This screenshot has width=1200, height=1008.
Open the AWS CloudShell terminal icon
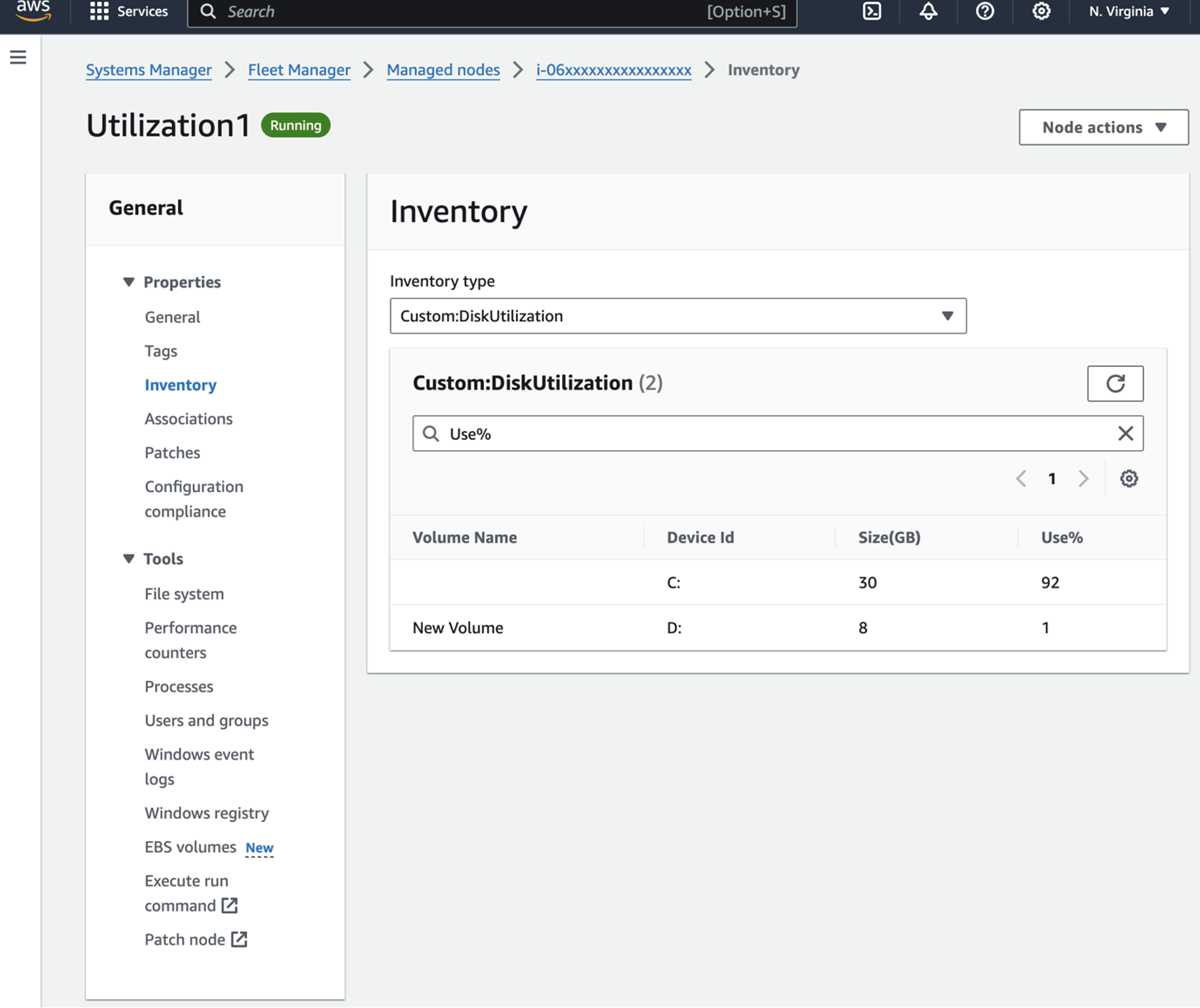871,11
